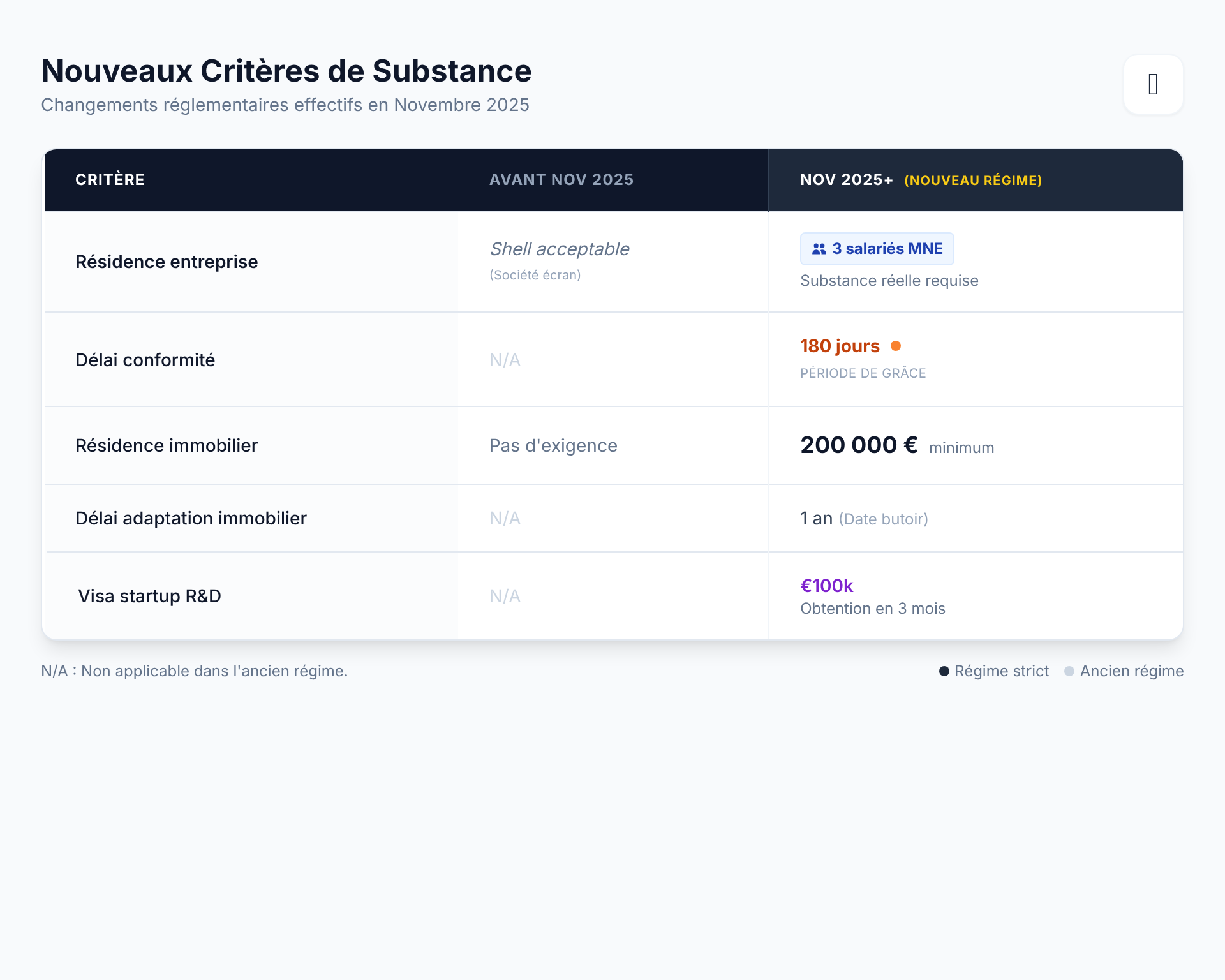Select the Délai conformité row label
This screenshot has height=980, width=1225.
[x=145, y=360]
